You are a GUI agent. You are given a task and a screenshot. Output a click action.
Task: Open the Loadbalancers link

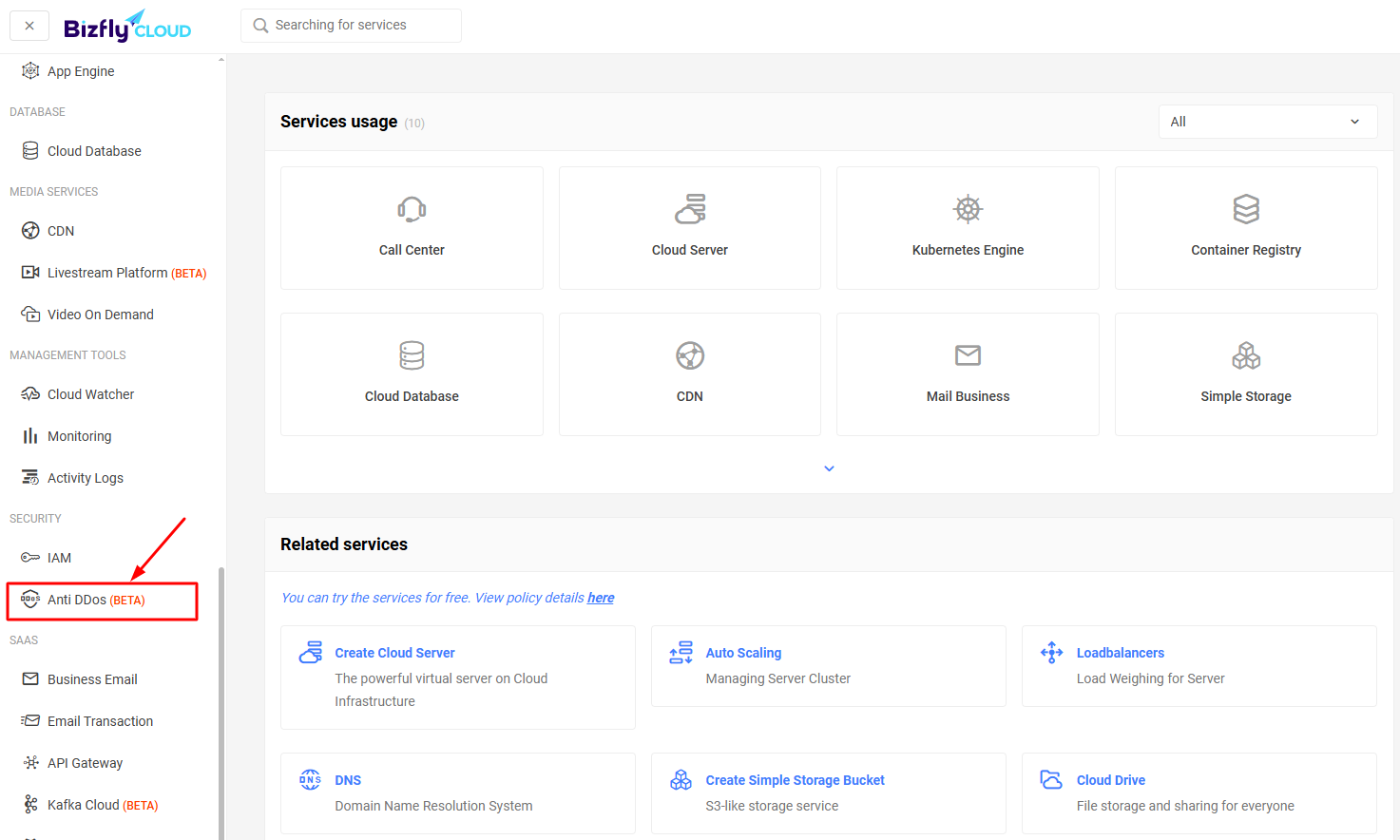coord(1120,653)
